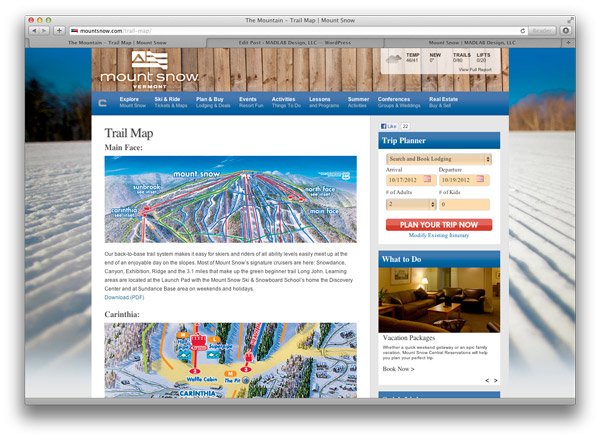The width and height of the screenshot is (600, 439).
Task: Click the Vacation Packages room photo
Action: tap(439, 300)
